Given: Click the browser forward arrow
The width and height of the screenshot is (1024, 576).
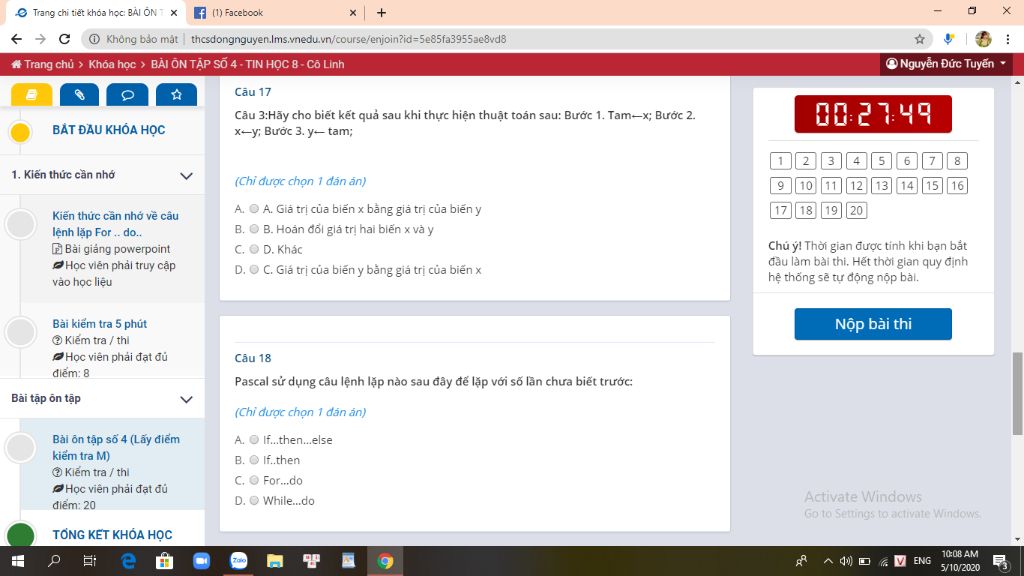Looking at the screenshot, I should coord(40,39).
